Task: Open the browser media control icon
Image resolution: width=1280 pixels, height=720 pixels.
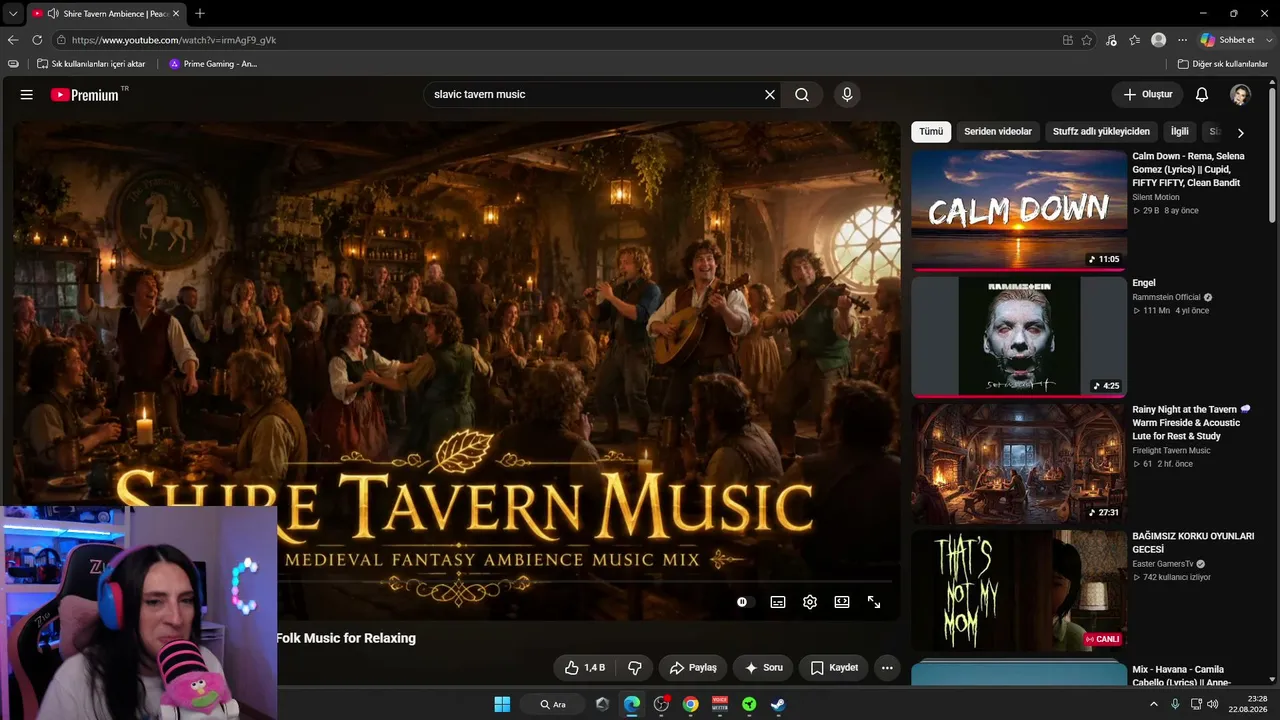Action: pos(1111,40)
